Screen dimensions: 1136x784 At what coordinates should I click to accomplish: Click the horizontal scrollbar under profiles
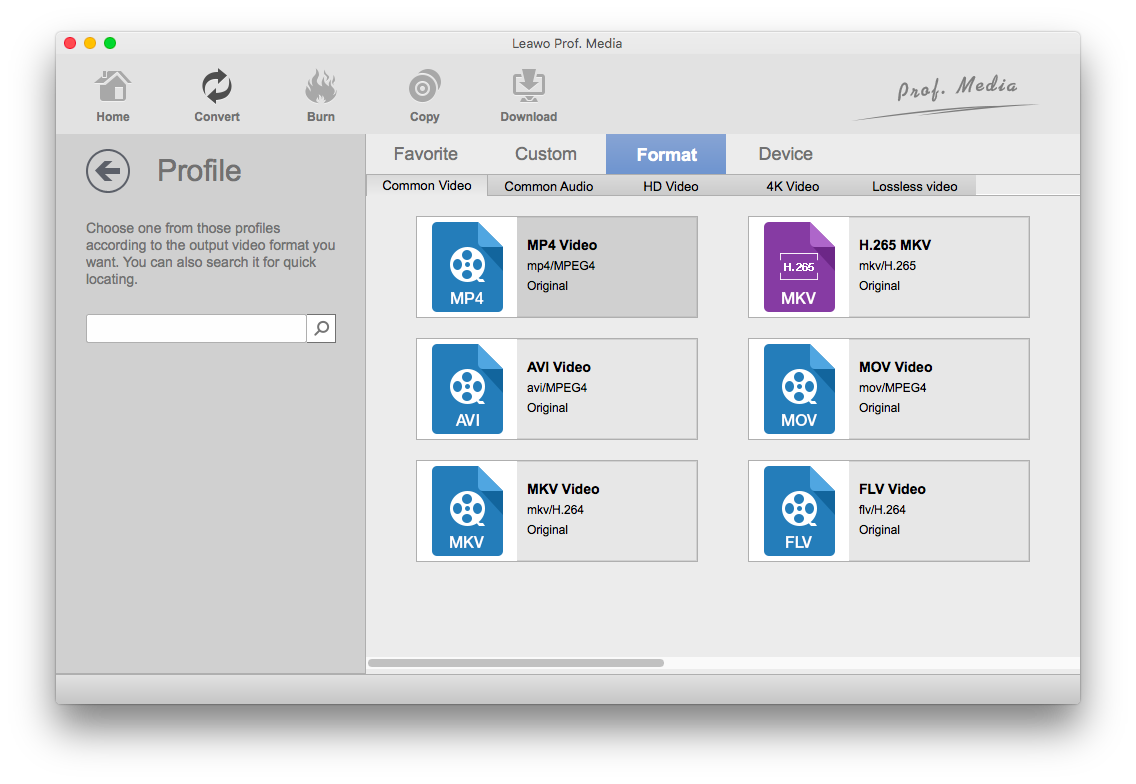click(x=516, y=663)
